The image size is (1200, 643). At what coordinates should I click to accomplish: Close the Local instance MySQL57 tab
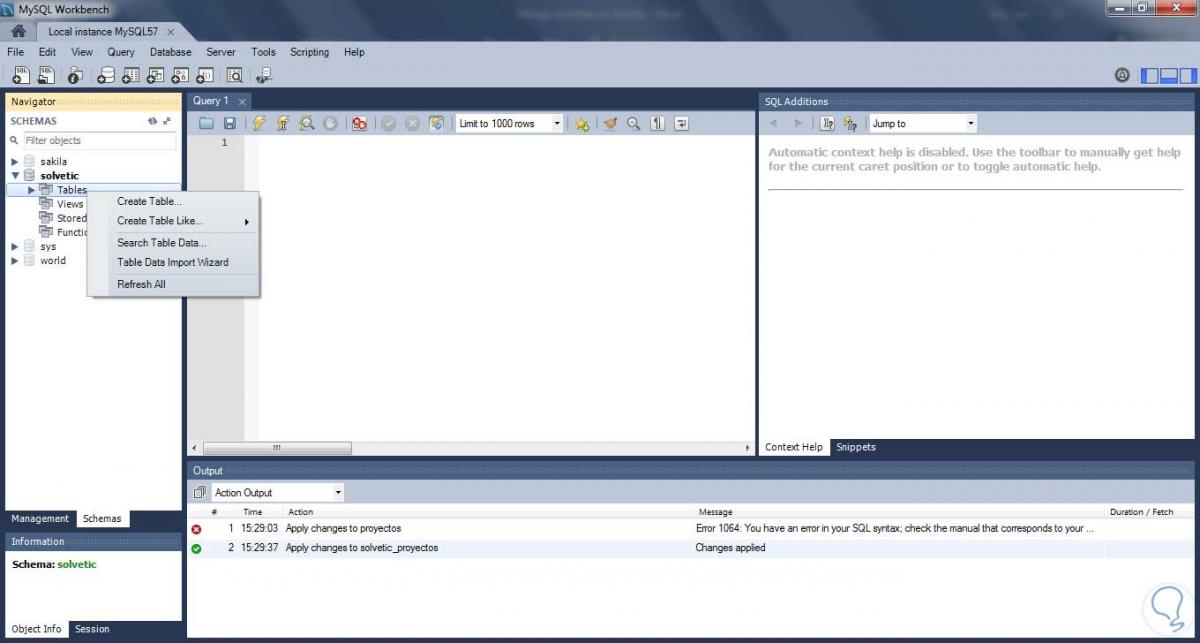(170, 32)
